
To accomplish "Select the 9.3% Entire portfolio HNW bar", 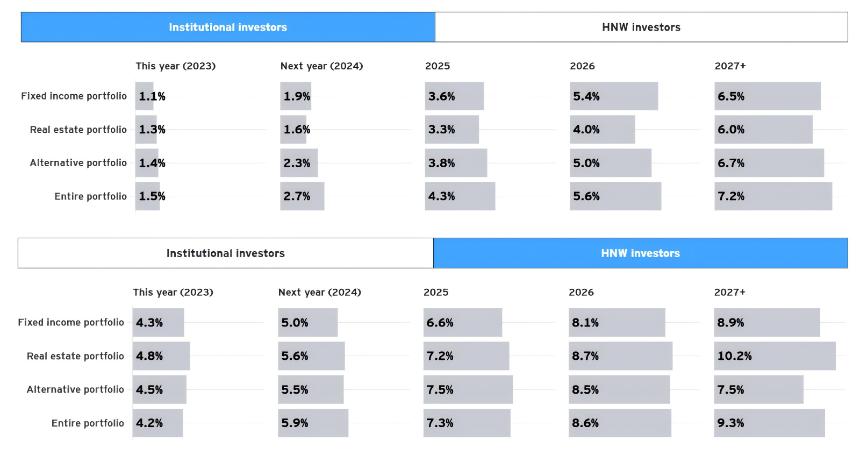I will (769, 422).
